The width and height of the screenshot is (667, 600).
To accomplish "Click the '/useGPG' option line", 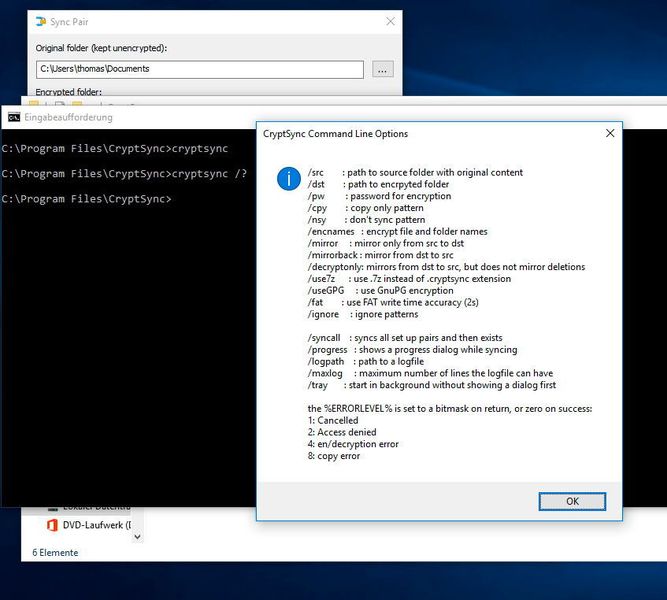I will (x=380, y=291).
